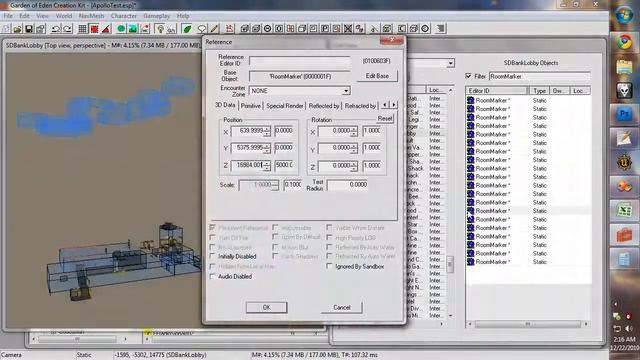This screenshot has width=640, height=360.
Task: Open the landscape editing toolbar icon
Action: (133, 29)
